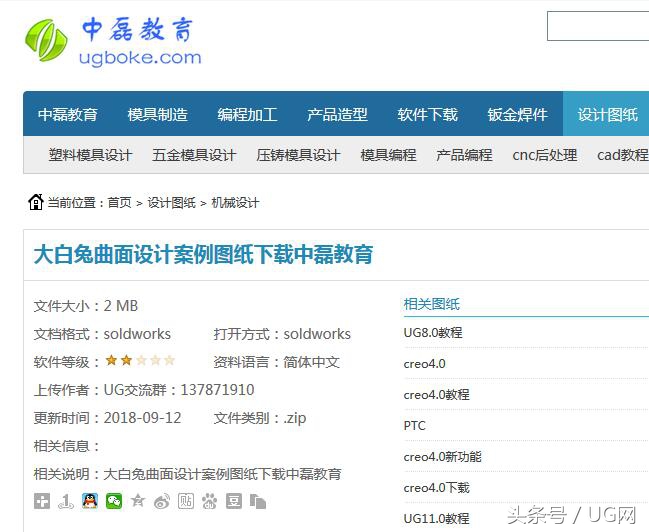This screenshot has height=532, width=649.
Task: Open related link UG11.0教程
Action: (x=437, y=518)
